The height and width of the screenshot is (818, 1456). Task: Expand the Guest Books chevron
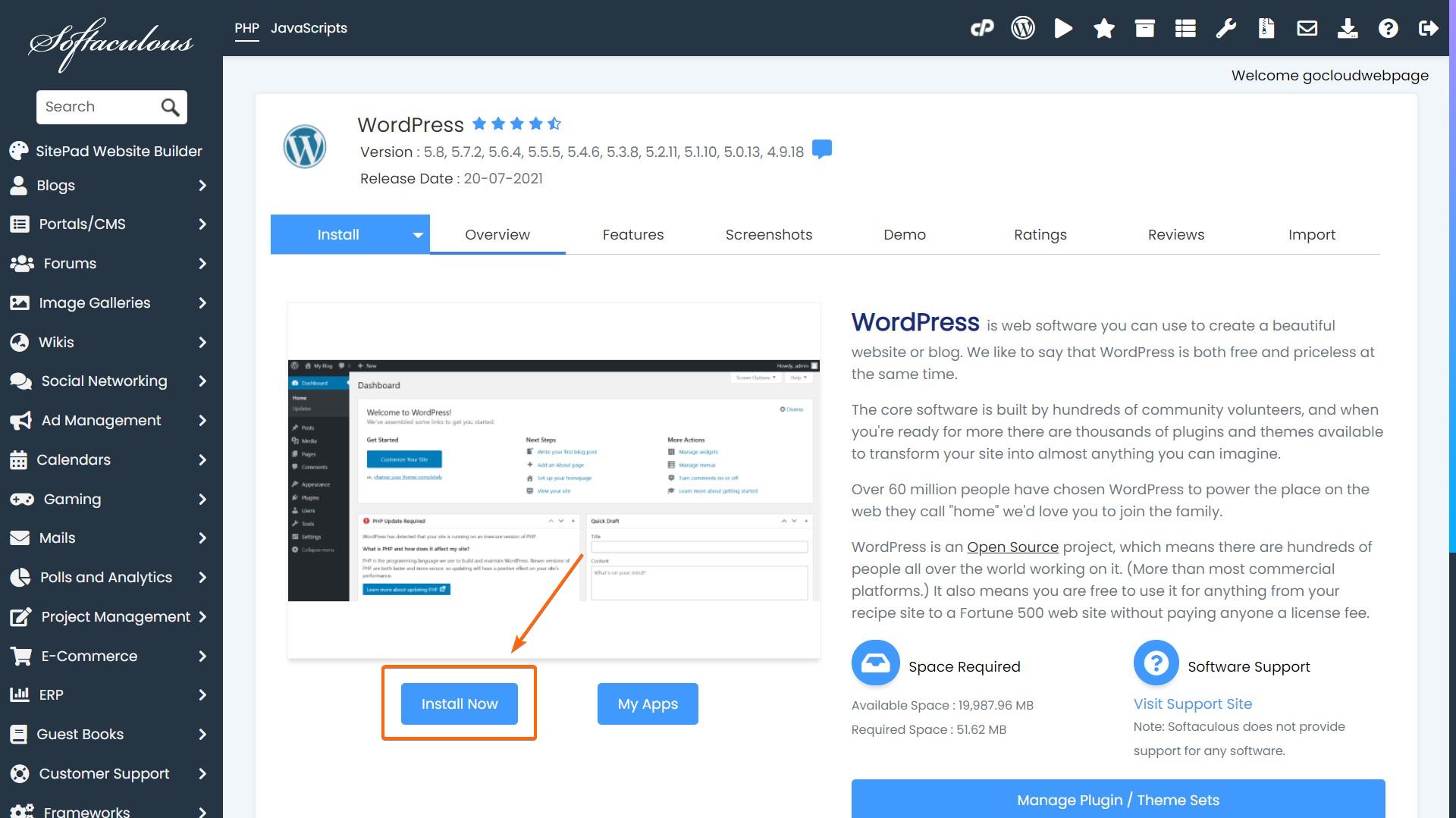tap(202, 734)
